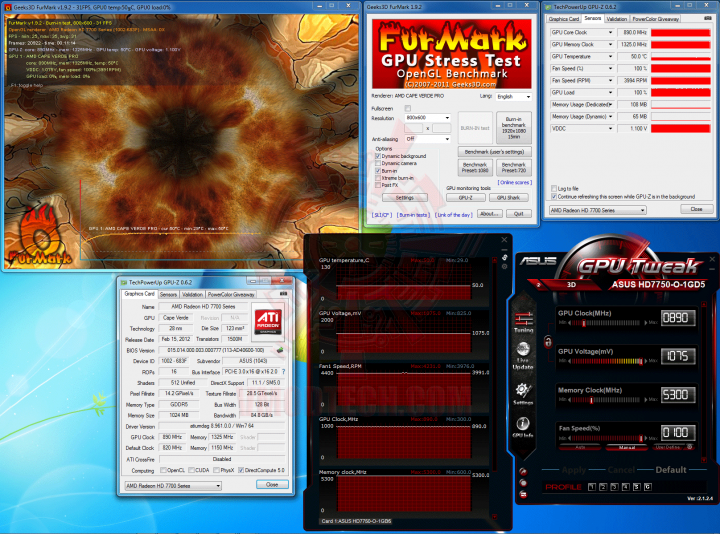Image resolution: width=720 pixels, height=534 pixels.
Task: Click the small settings icon in monitor panel
Action: point(504,266)
